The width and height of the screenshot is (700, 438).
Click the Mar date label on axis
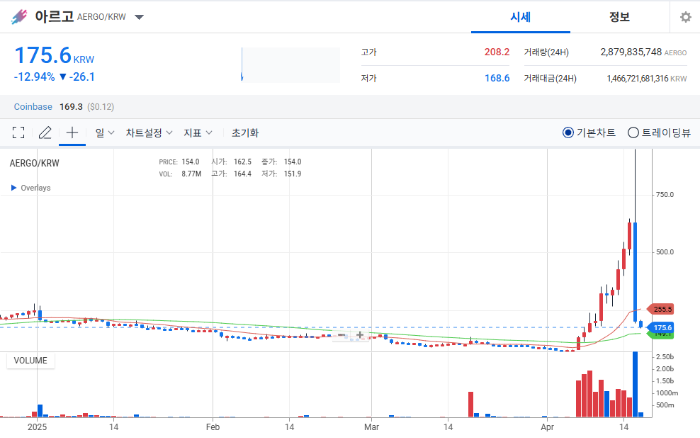coord(371,427)
